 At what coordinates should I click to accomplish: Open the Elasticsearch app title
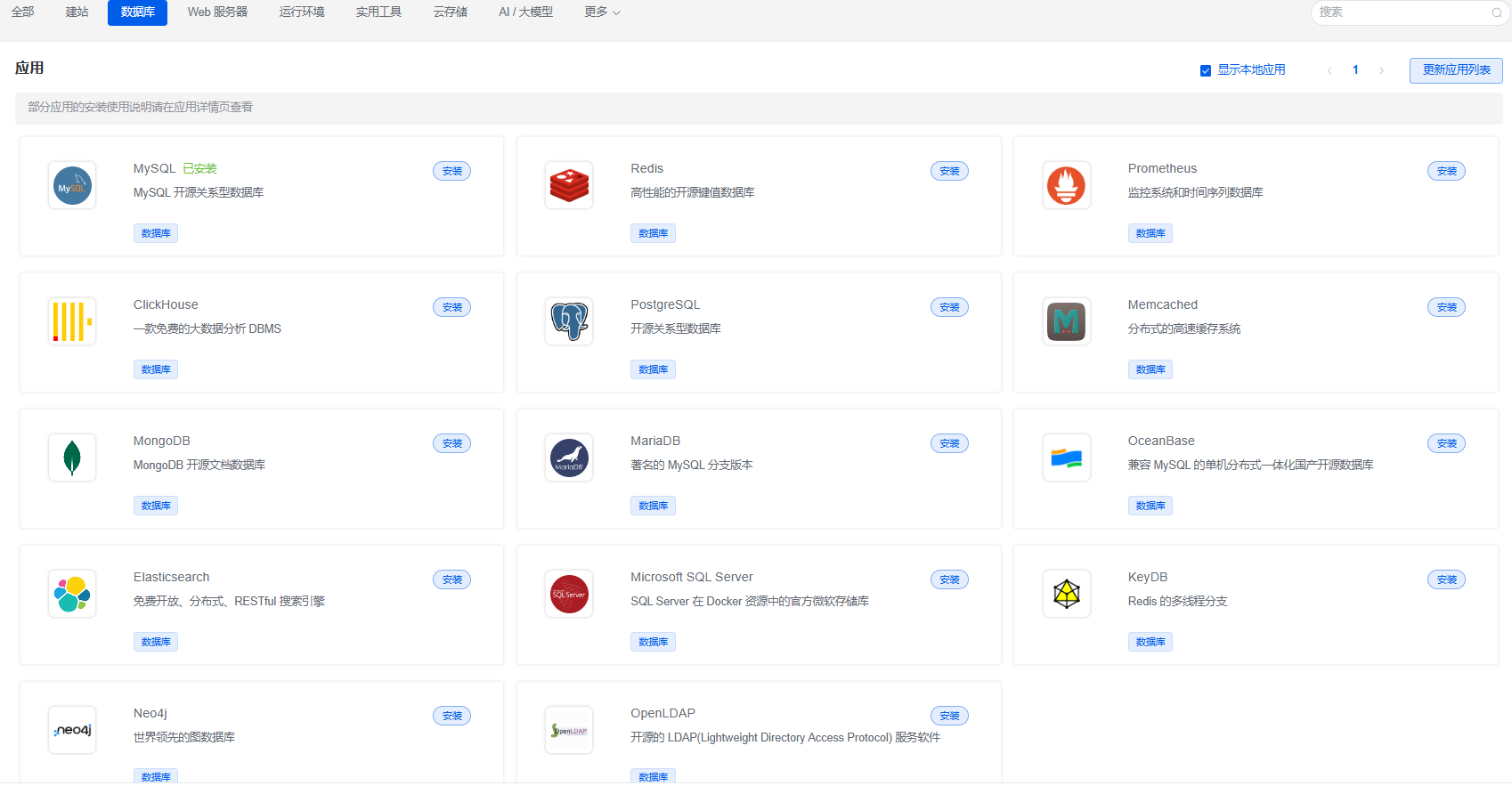pyautogui.click(x=172, y=577)
